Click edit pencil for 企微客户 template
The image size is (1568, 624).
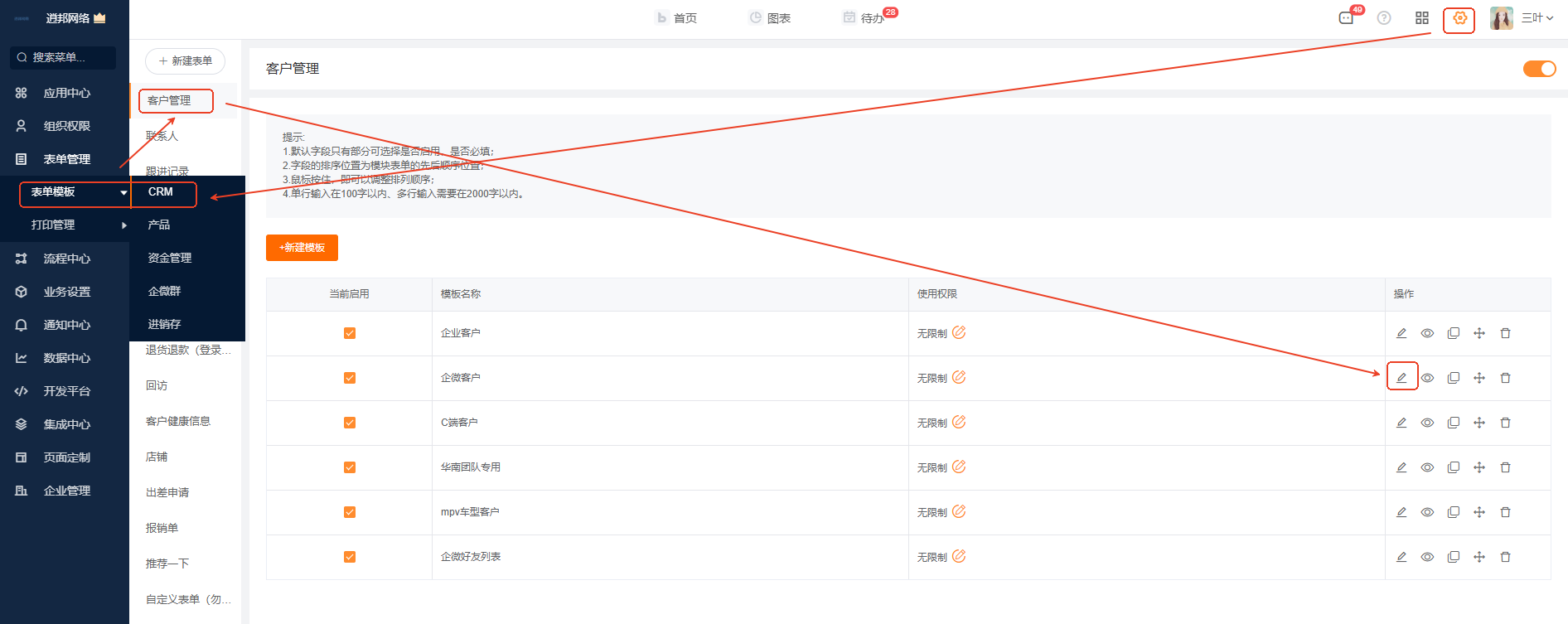1401,378
